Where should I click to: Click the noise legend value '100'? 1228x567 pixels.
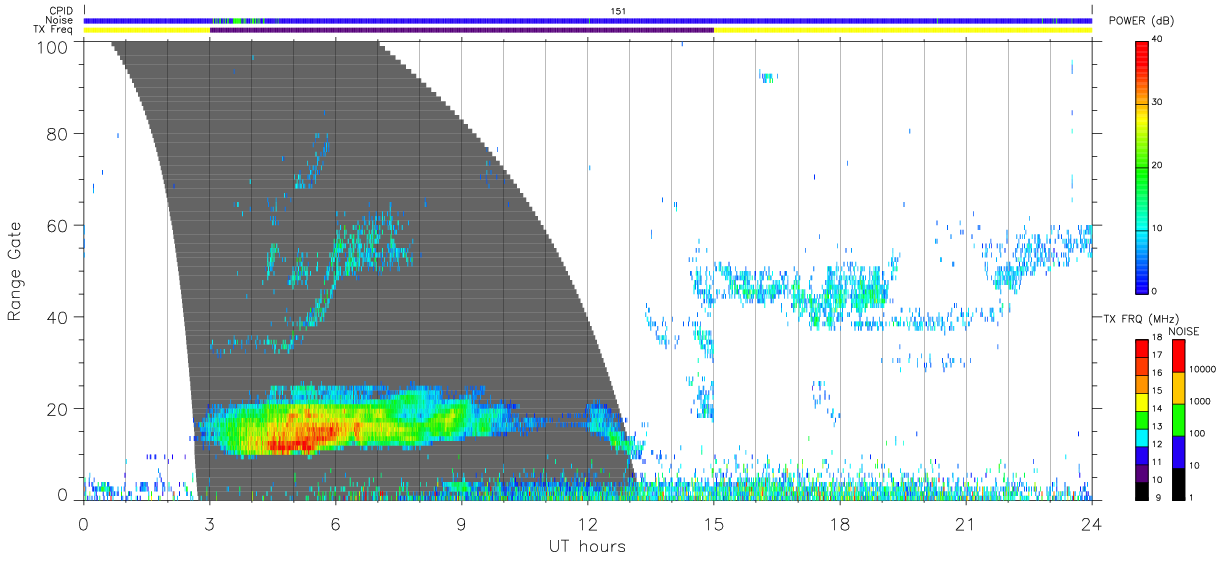point(1197,433)
